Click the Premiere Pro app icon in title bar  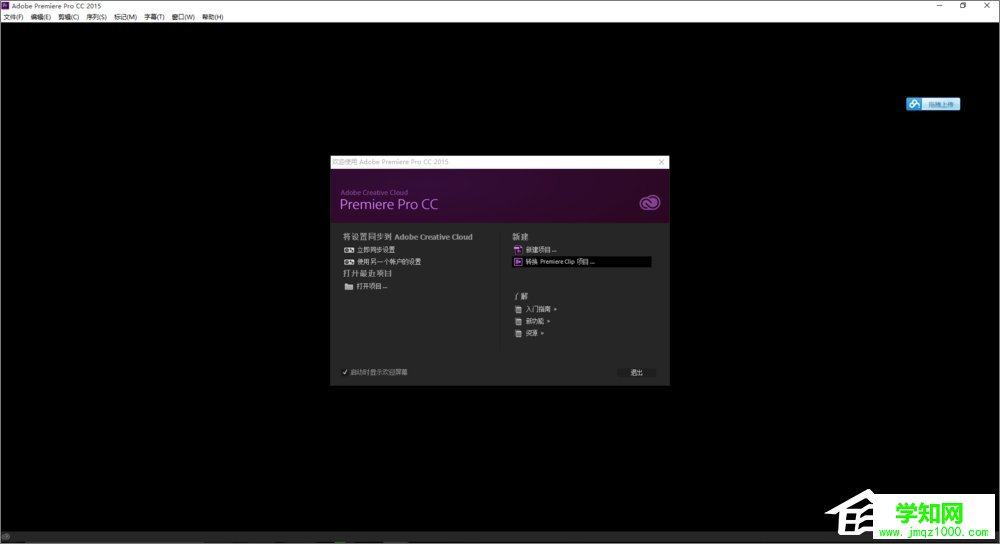(x=6, y=6)
